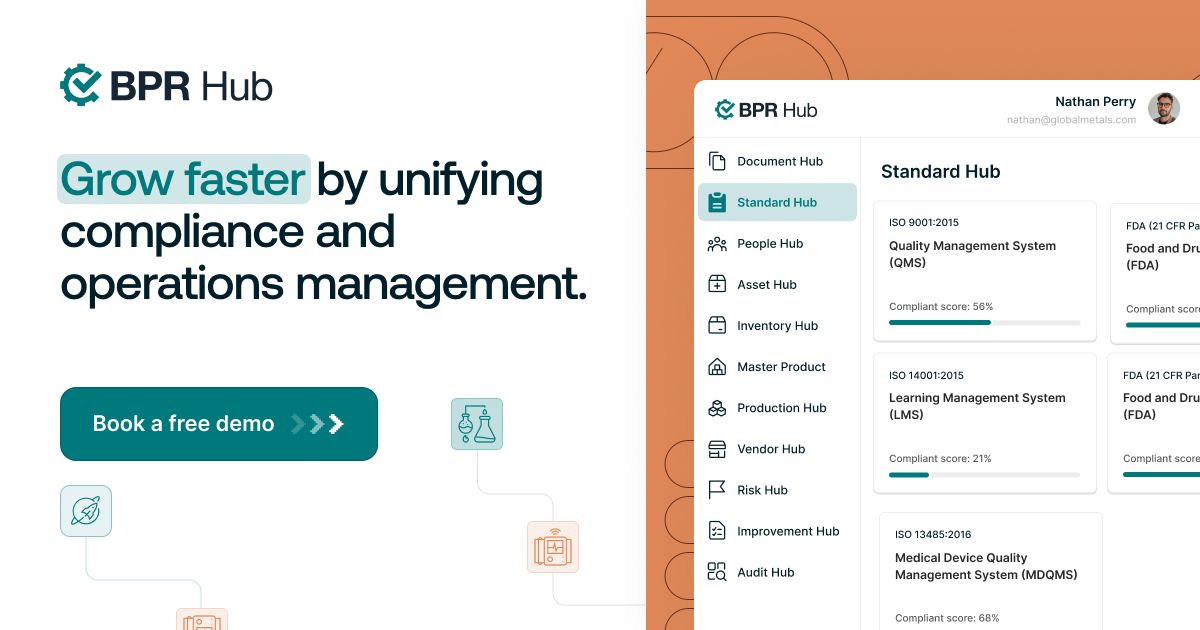Click the ISO 9001:2015 label

click(x=924, y=223)
